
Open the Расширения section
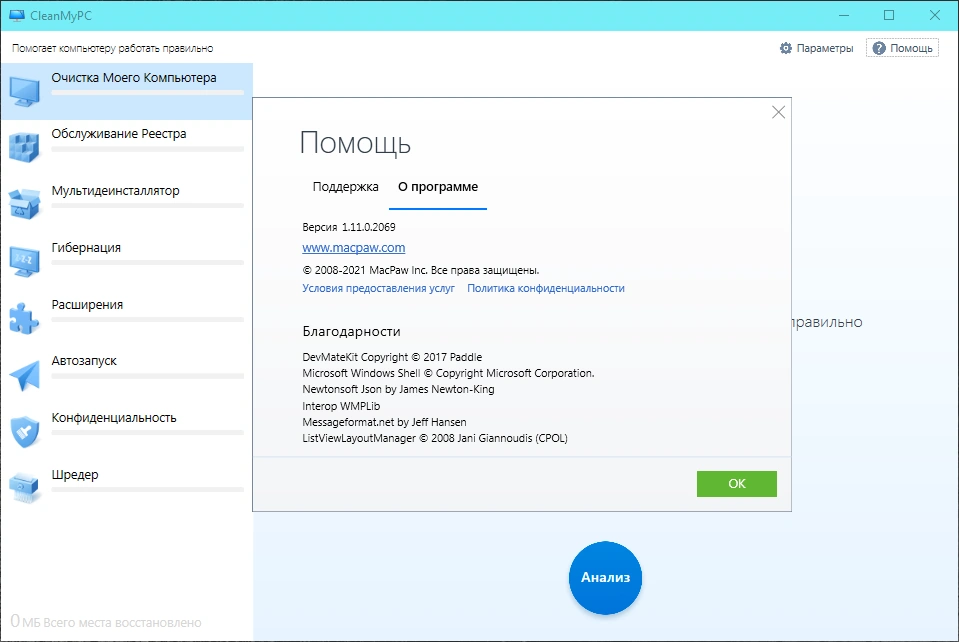click(x=127, y=318)
